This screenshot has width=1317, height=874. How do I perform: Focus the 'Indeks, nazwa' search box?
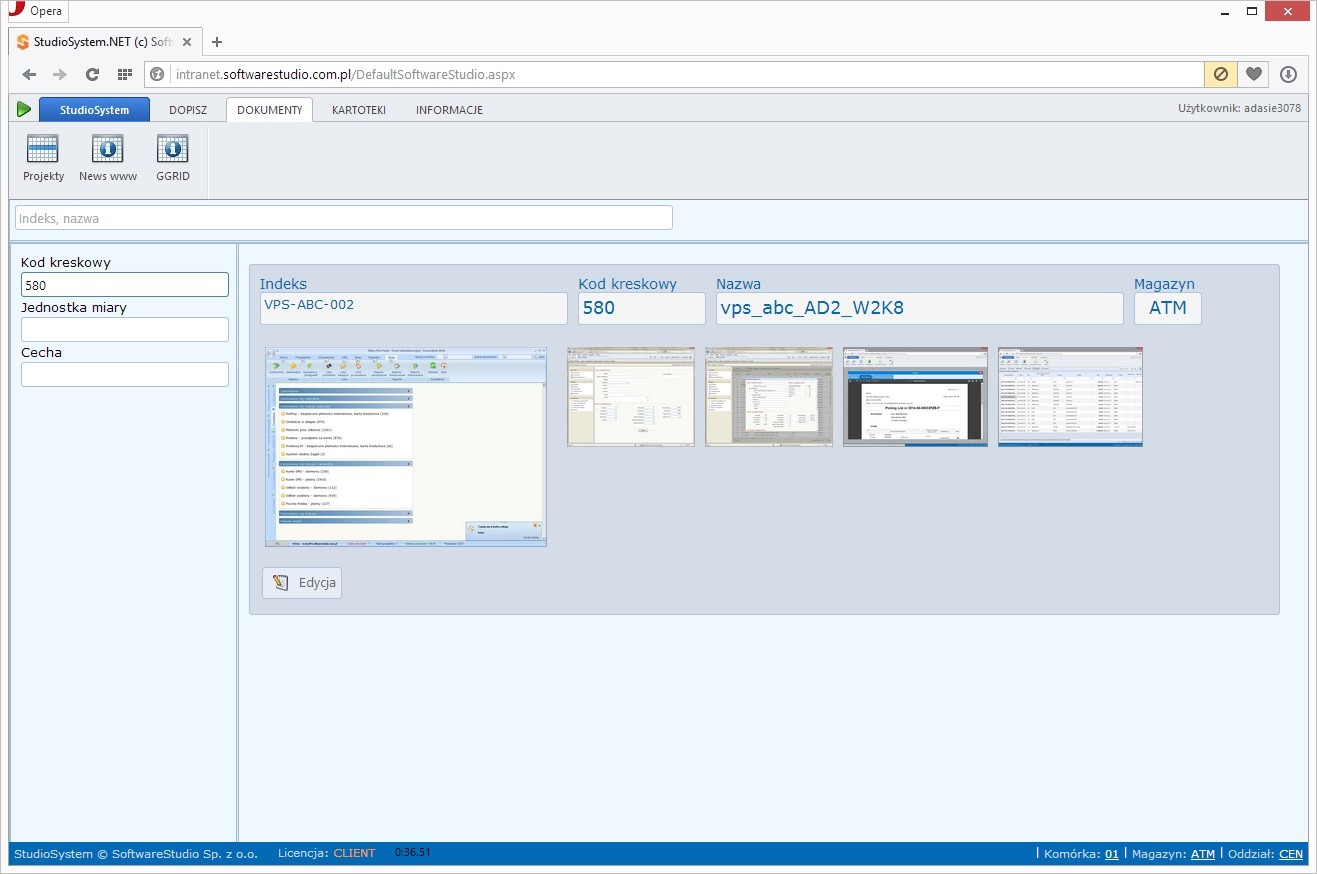pos(344,218)
